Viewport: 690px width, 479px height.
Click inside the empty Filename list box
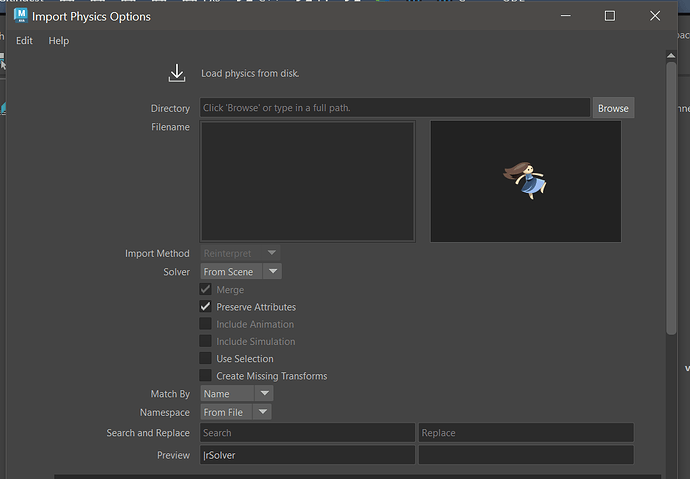click(x=307, y=181)
